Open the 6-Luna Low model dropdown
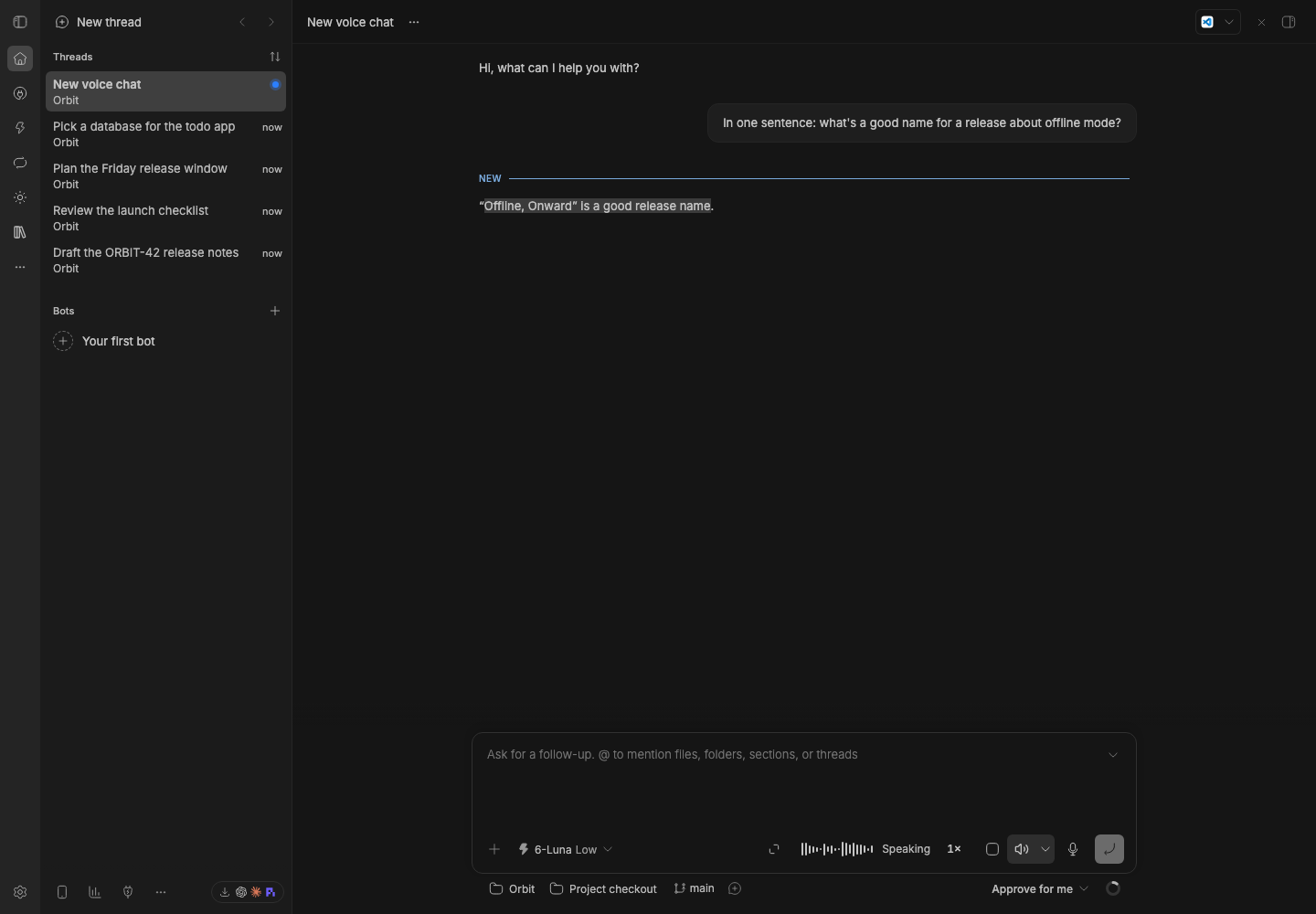The width and height of the screenshot is (1316, 914). coord(566,849)
